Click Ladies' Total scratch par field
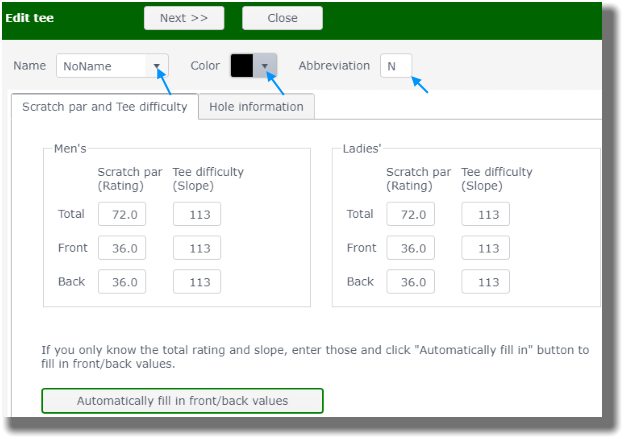This screenshot has height=439, width=624. pyautogui.click(x=410, y=214)
